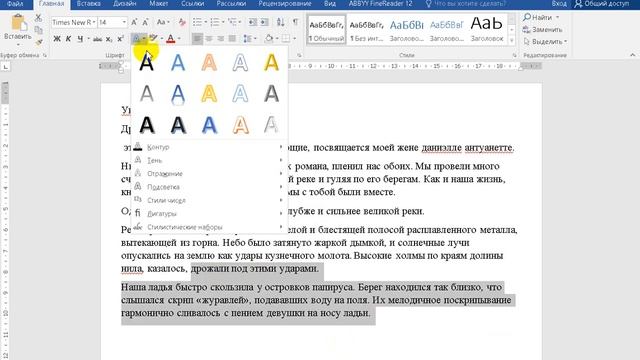Click the Общий доступ share button
The height and width of the screenshot is (360, 640).
coord(601,4)
